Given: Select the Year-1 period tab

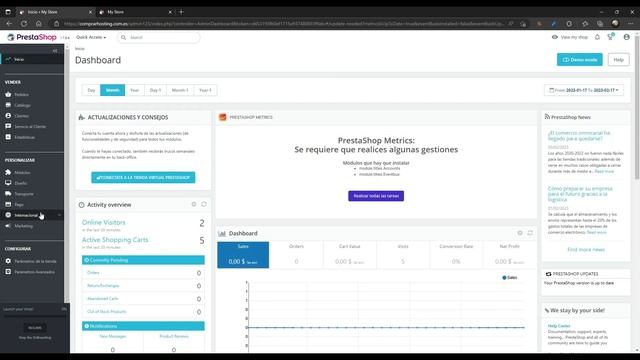Looking at the screenshot, I should [x=205, y=90].
